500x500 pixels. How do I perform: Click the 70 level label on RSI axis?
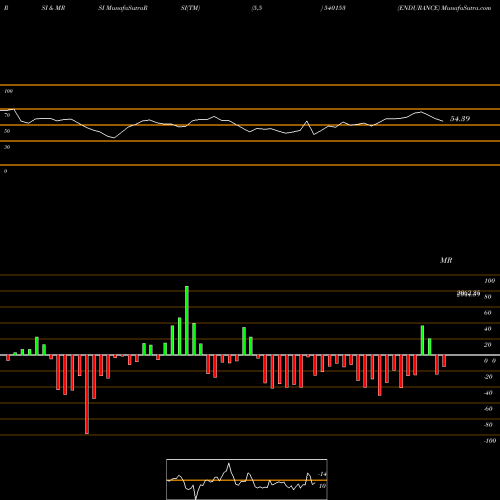click(x=7, y=115)
